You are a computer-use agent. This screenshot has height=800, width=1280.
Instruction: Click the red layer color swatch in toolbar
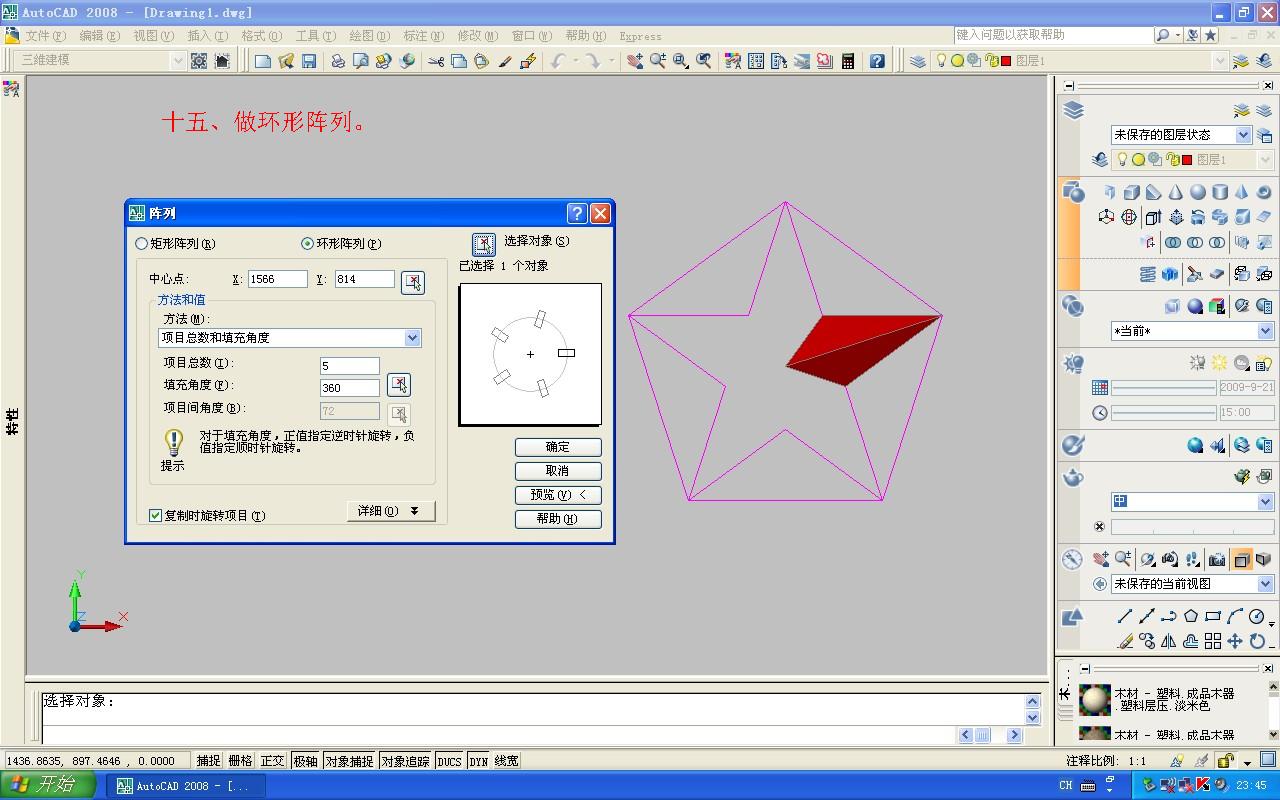point(1006,61)
